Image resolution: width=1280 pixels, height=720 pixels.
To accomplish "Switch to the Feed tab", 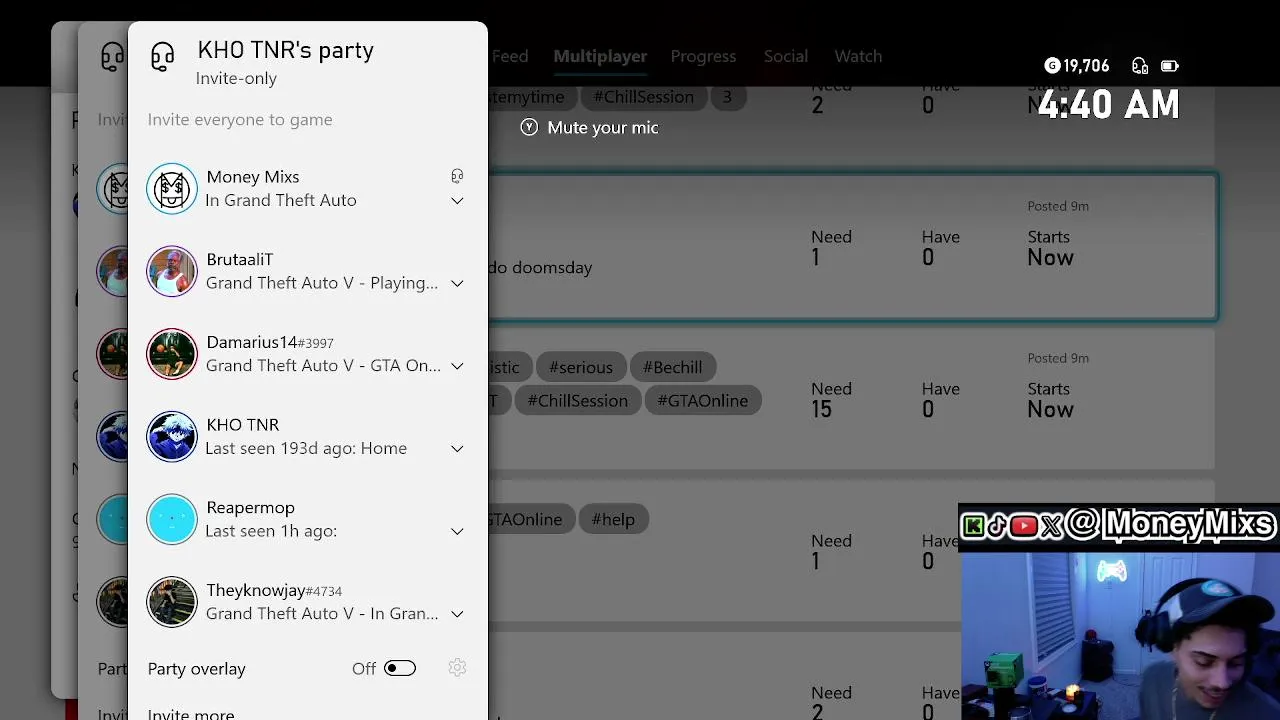I will pyautogui.click(x=509, y=56).
